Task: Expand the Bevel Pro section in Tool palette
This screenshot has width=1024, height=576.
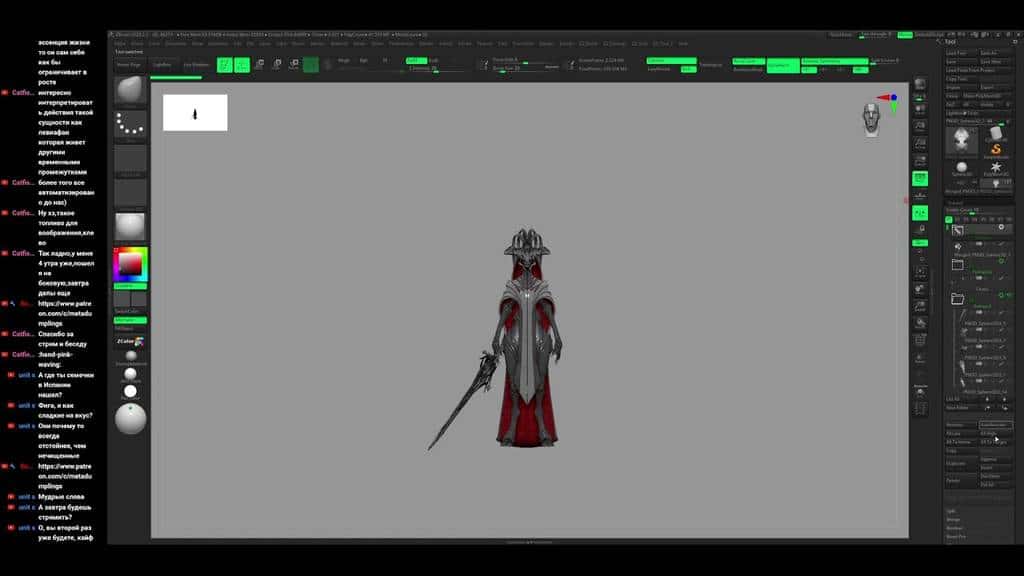Action: tap(956, 537)
